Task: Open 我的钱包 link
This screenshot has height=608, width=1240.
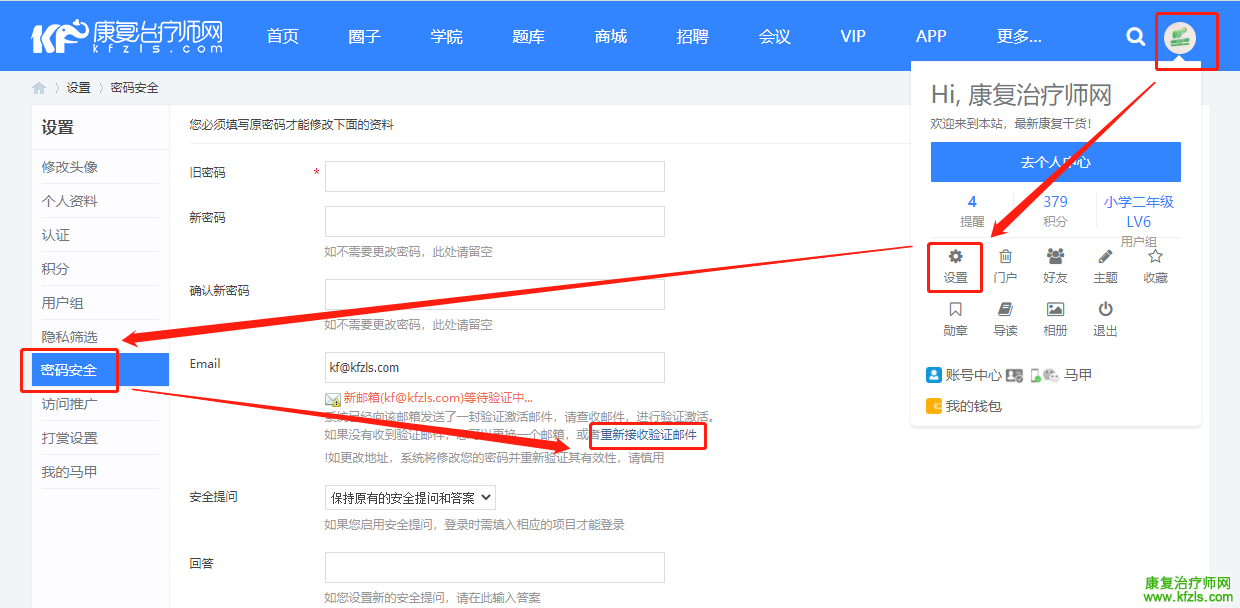Action: [x=973, y=406]
